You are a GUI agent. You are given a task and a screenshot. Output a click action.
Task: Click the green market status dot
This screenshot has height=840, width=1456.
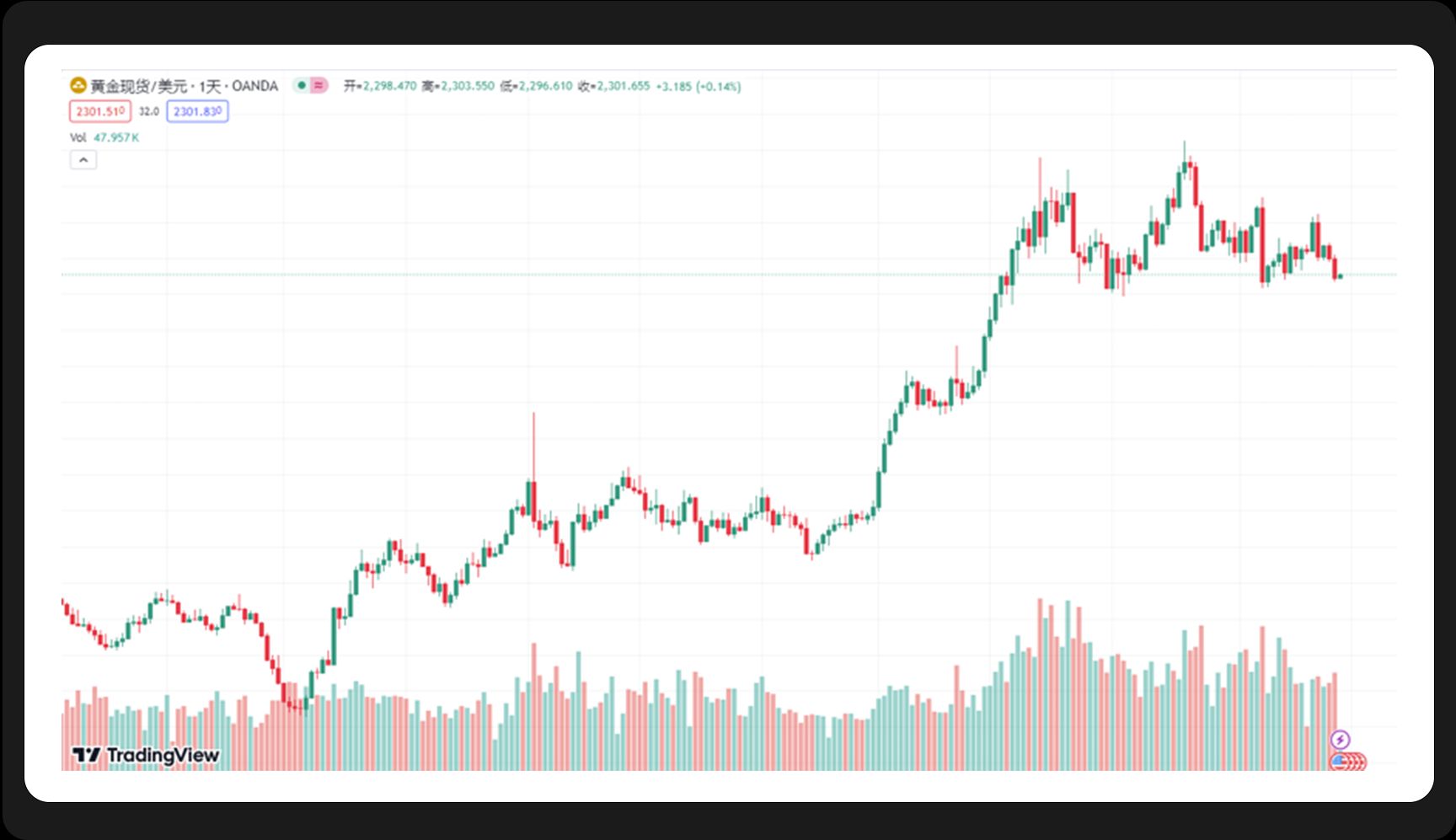(x=302, y=85)
